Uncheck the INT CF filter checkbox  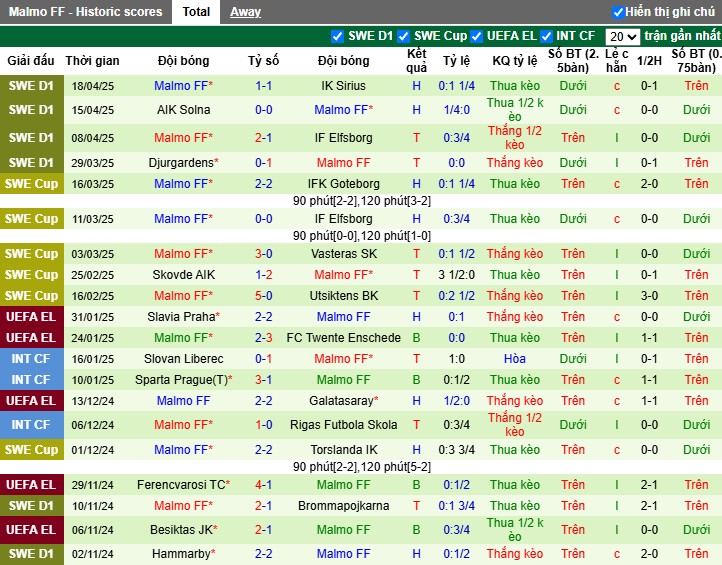coord(546,36)
